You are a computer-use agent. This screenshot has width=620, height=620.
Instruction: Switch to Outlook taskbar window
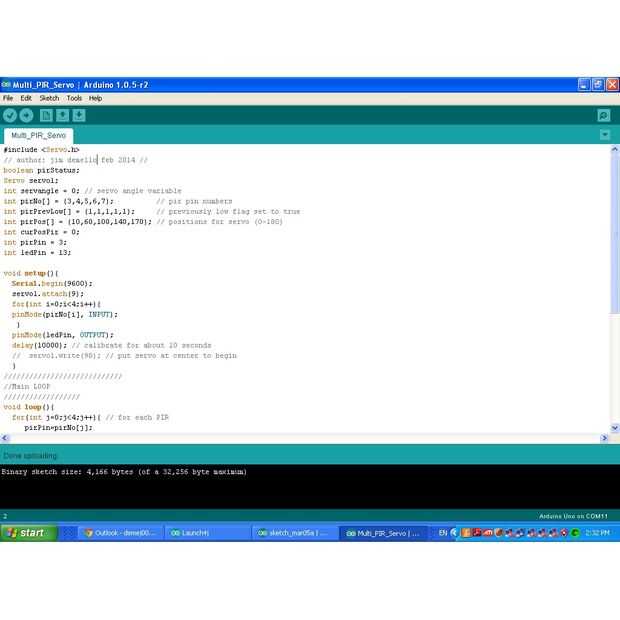[x=122, y=533]
